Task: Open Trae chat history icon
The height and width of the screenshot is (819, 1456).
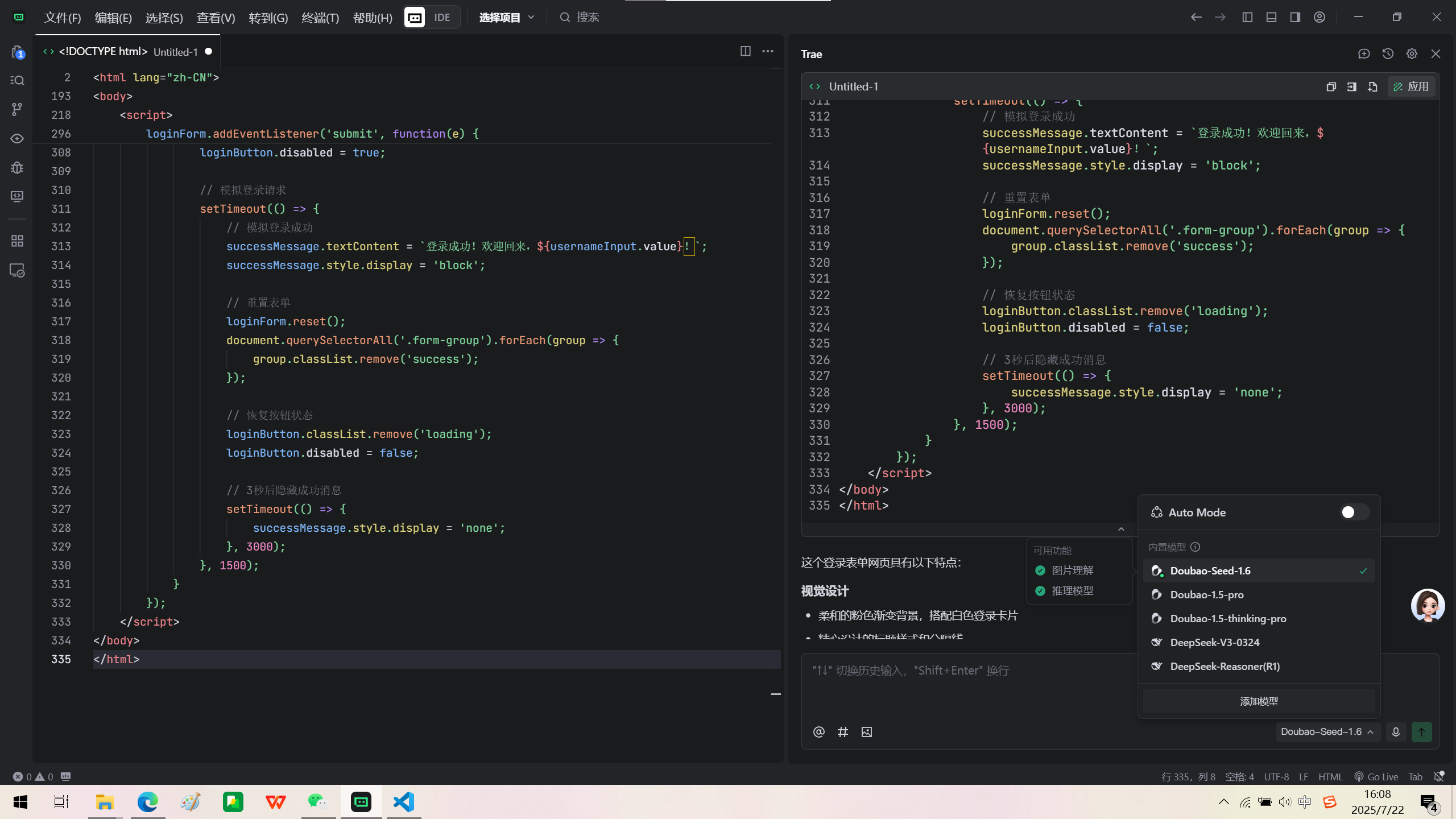Action: (1388, 54)
